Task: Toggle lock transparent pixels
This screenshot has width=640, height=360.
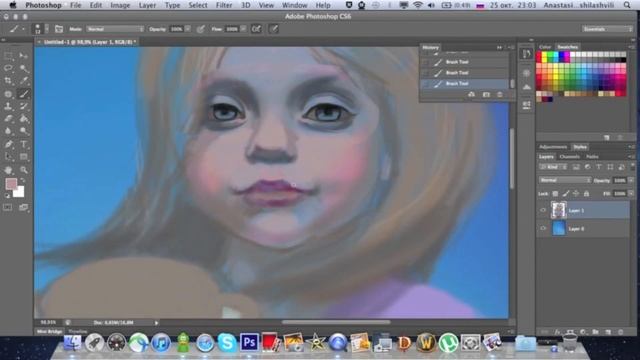Action: pos(555,193)
